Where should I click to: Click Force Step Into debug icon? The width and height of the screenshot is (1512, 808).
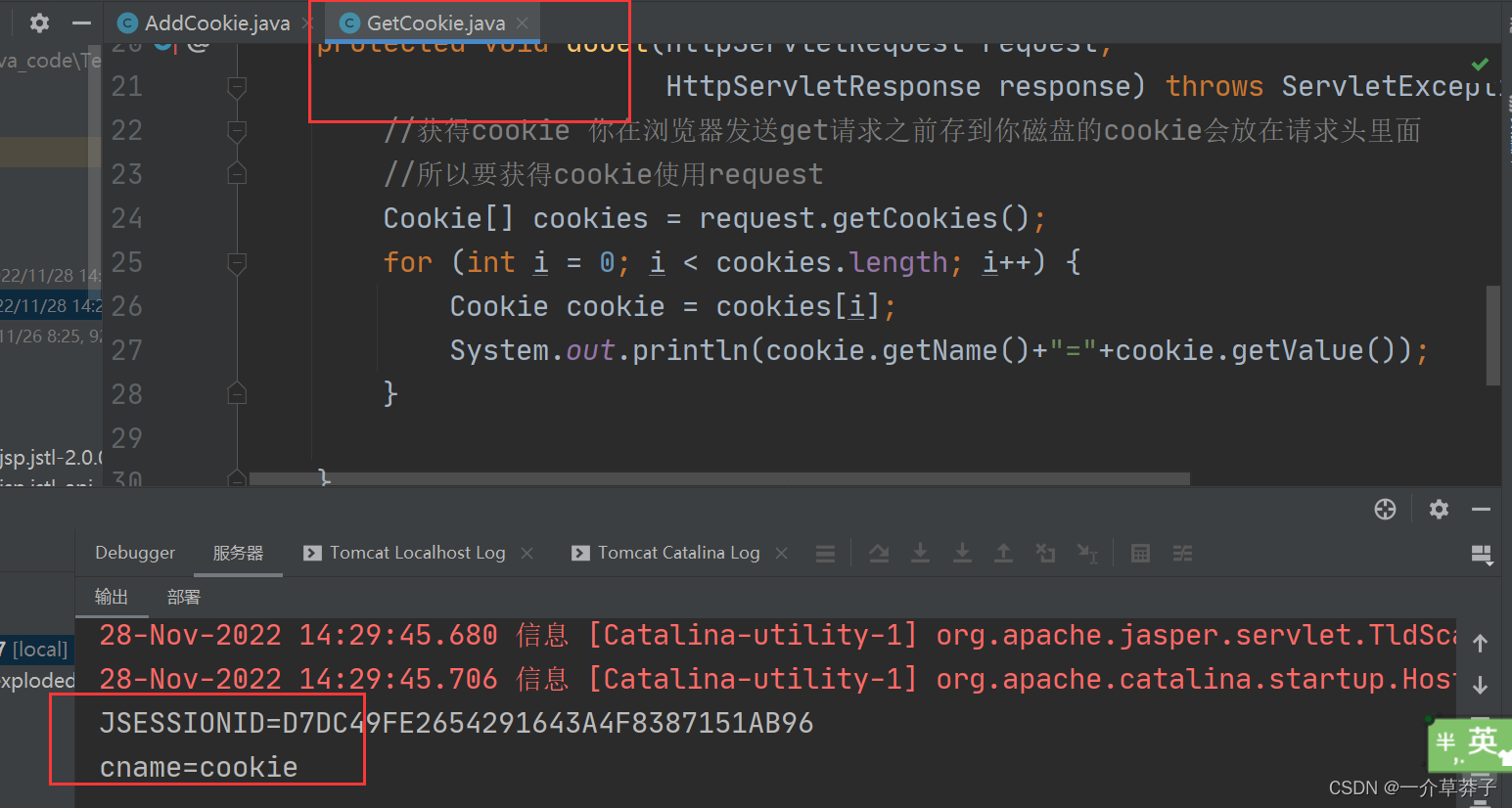click(963, 554)
